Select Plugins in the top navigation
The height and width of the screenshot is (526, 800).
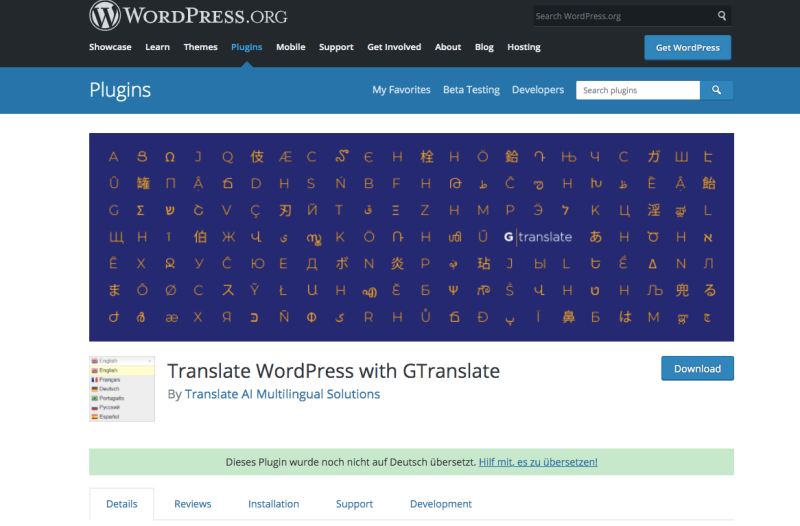pyautogui.click(x=246, y=47)
